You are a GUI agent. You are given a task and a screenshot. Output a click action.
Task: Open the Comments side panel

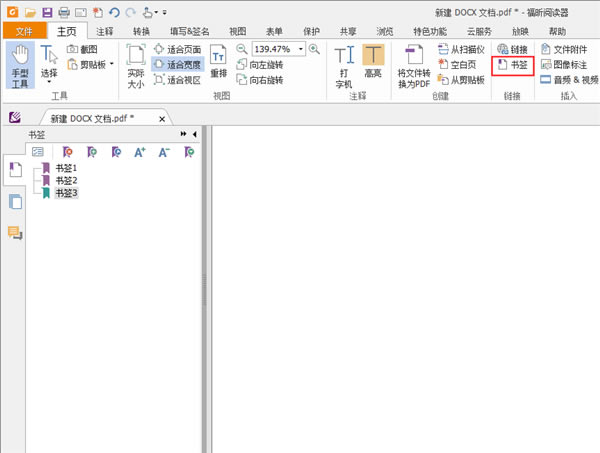click(x=15, y=232)
